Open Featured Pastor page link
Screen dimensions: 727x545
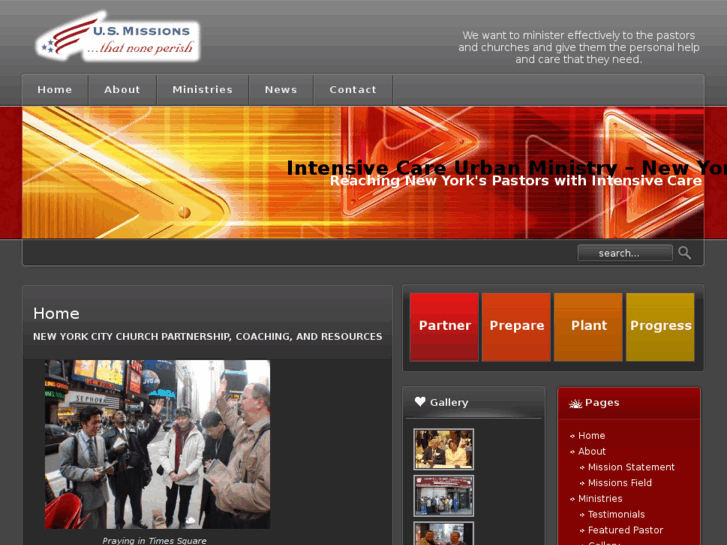[625, 530]
